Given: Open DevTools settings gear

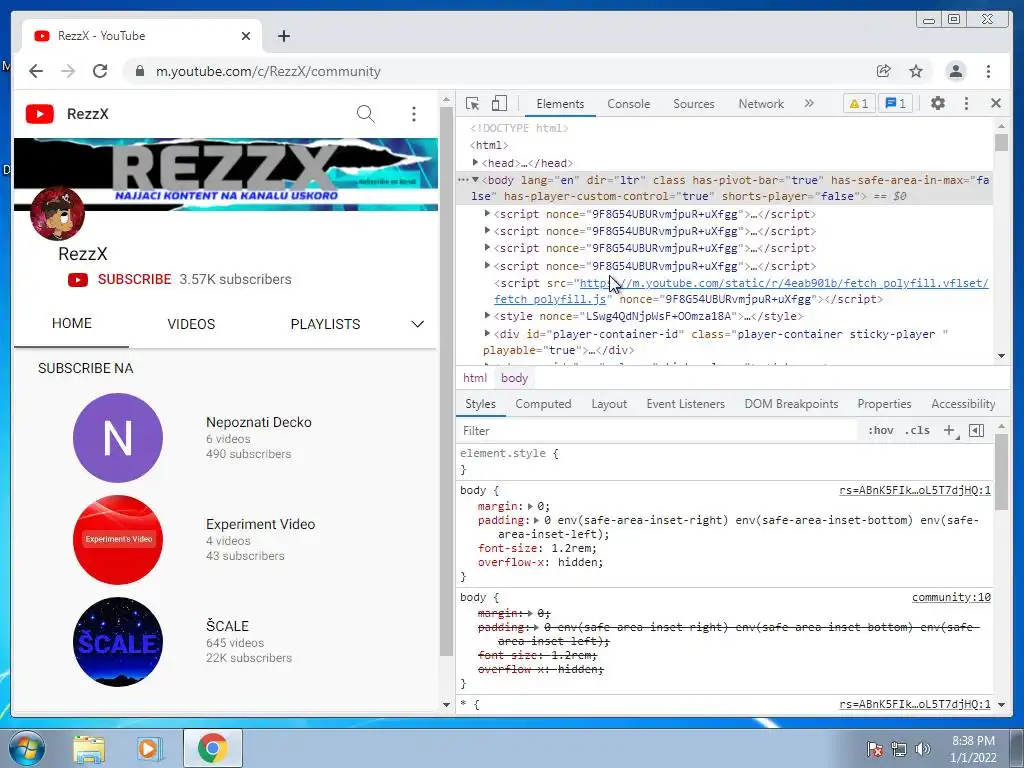Looking at the screenshot, I should (x=938, y=103).
